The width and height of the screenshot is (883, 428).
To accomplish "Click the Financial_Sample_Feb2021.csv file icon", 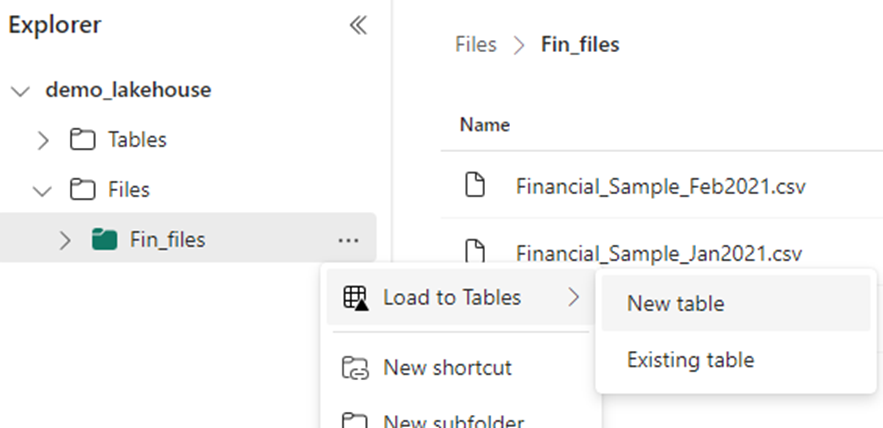I will pyautogui.click(x=475, y=185).
